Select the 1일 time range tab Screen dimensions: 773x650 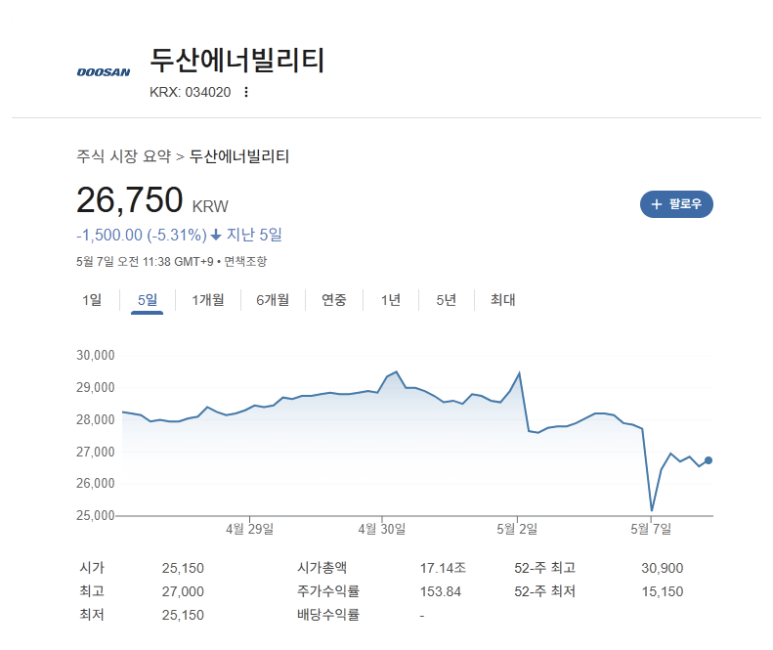(x=92, y=299)
